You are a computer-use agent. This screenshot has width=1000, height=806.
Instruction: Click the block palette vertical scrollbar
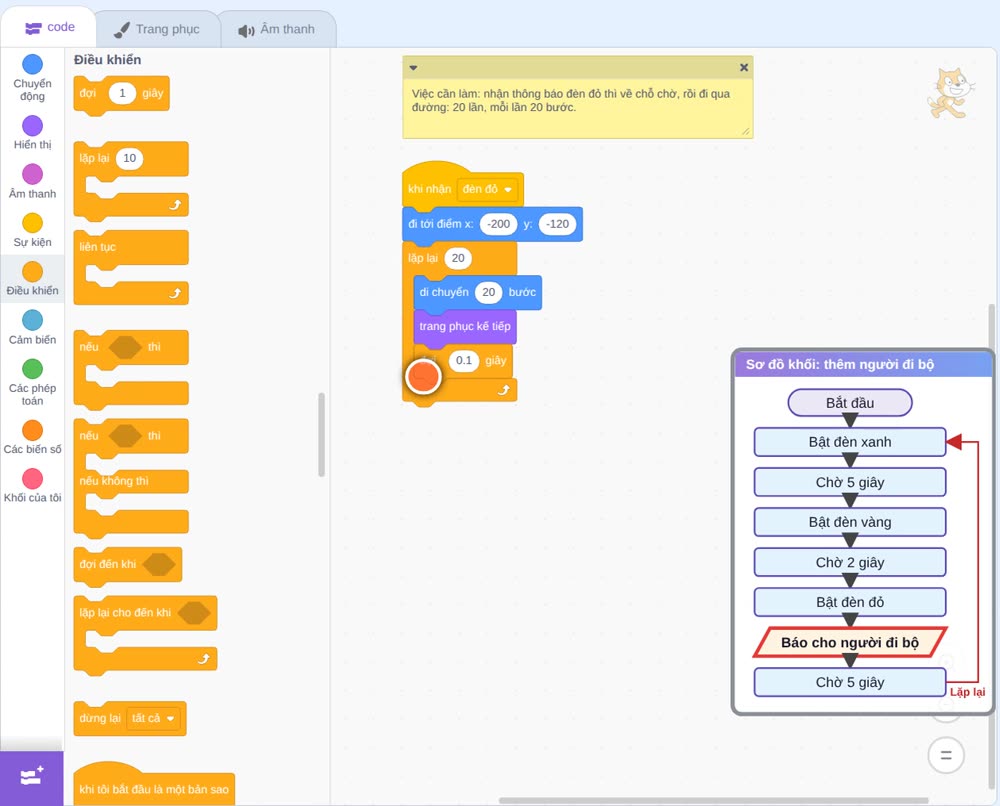(x=321, y=434)
